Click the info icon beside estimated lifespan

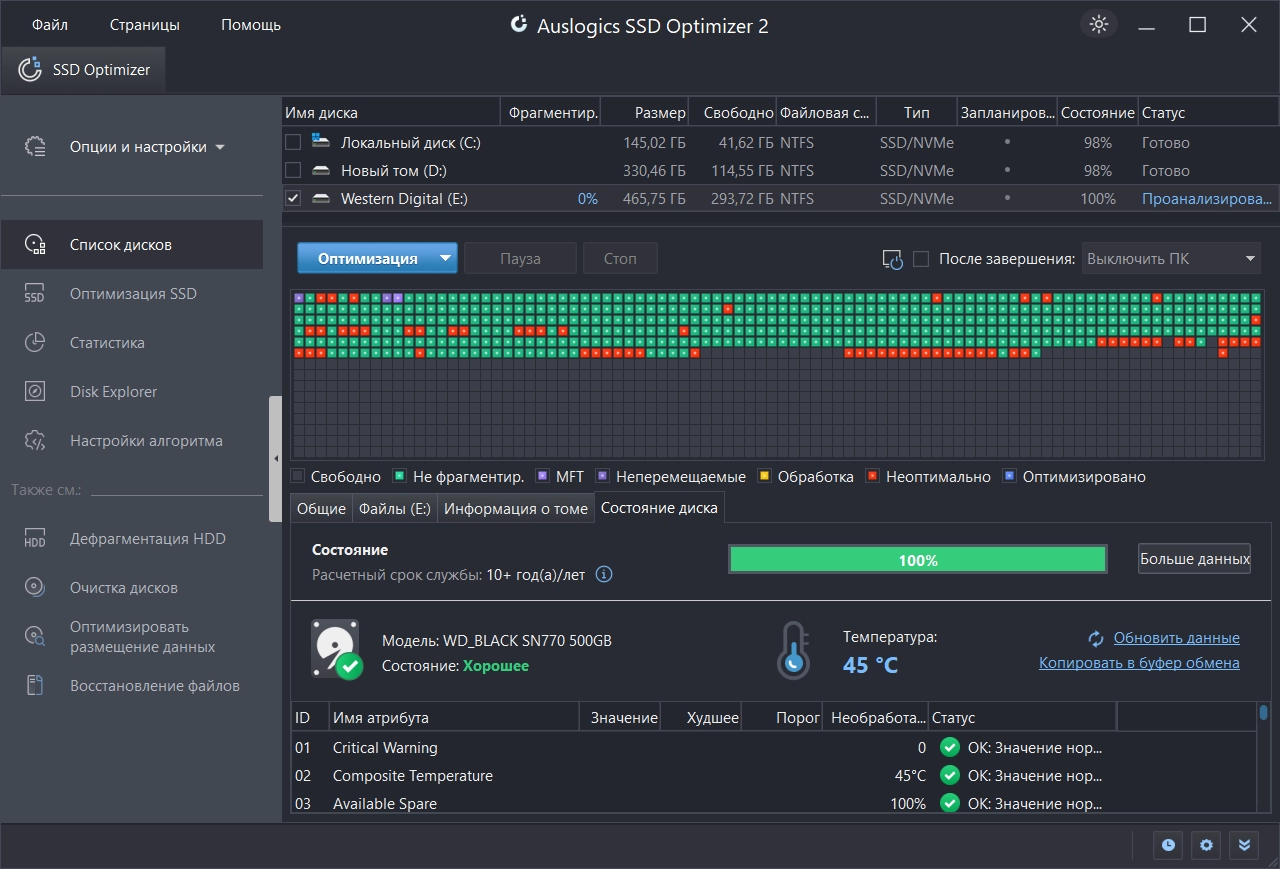(x=604, y=575)
